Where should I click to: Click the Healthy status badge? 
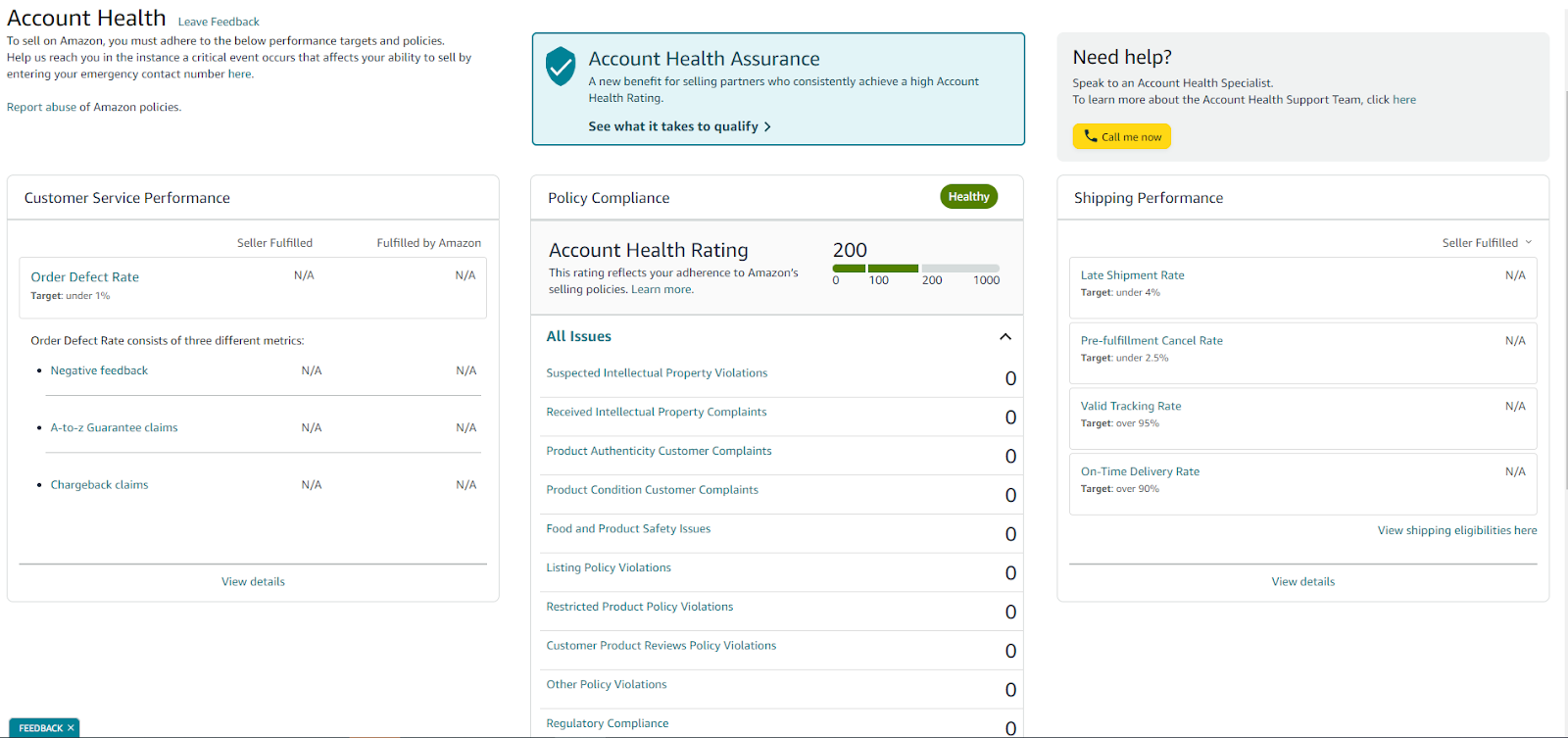point(968,197)
